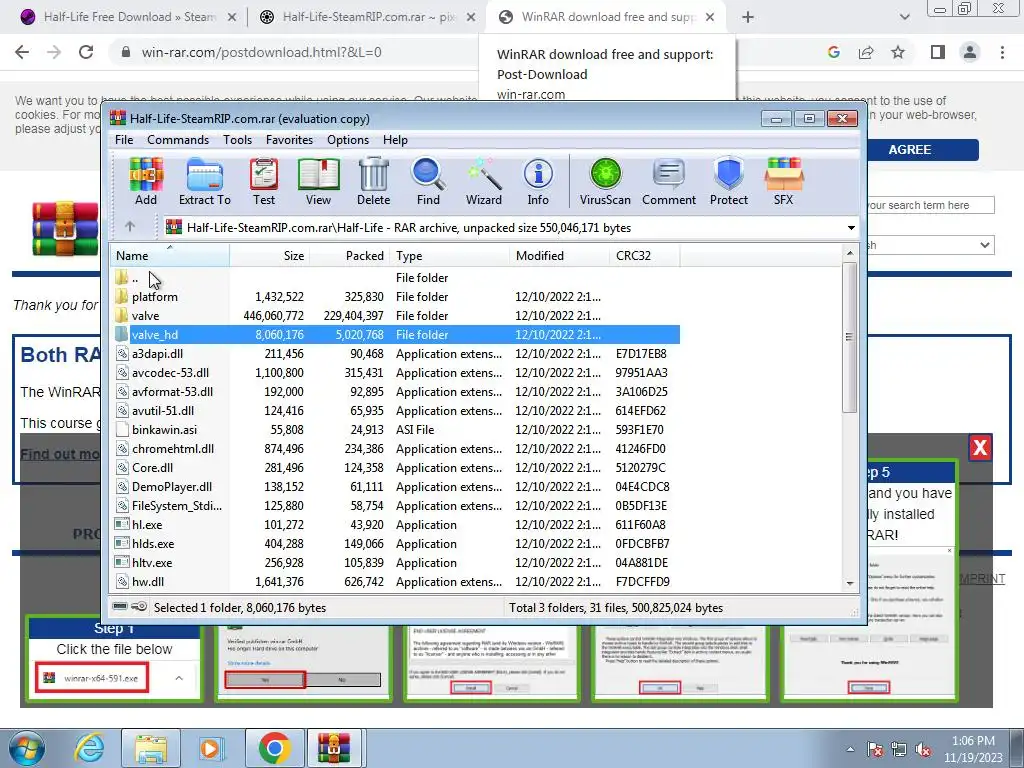Open Windows Explorer from the taskbar
The image size is (1024, 768).
[151, 748]
